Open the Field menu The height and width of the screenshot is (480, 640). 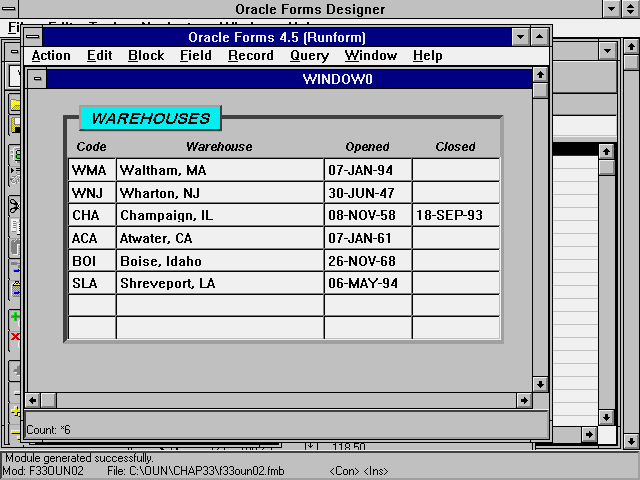coord(195,56)
